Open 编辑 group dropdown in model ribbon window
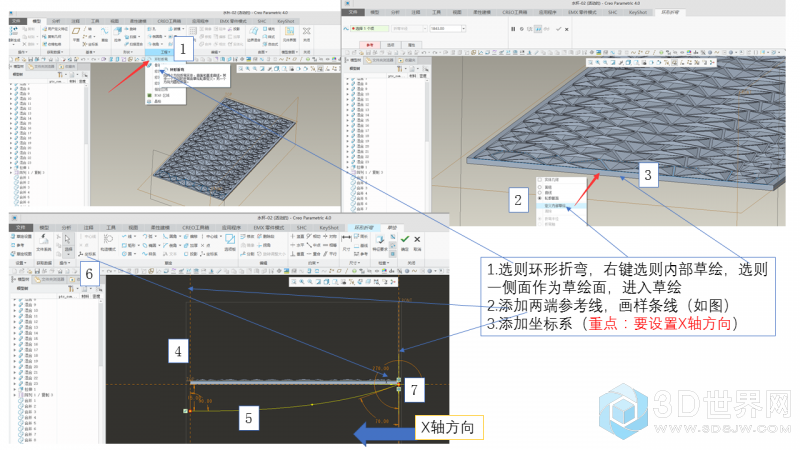The height and width of the screenshot is (450, 800). coord(216,52)
